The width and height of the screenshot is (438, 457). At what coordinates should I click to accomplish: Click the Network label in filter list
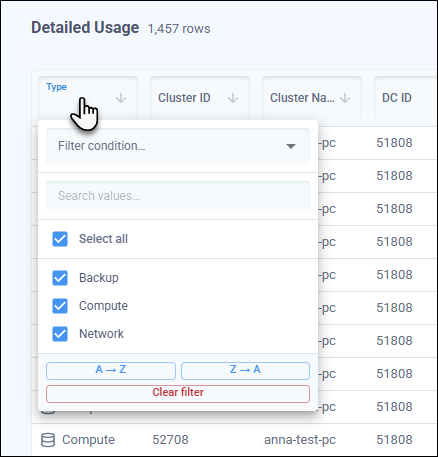click(x=101, y=334)
